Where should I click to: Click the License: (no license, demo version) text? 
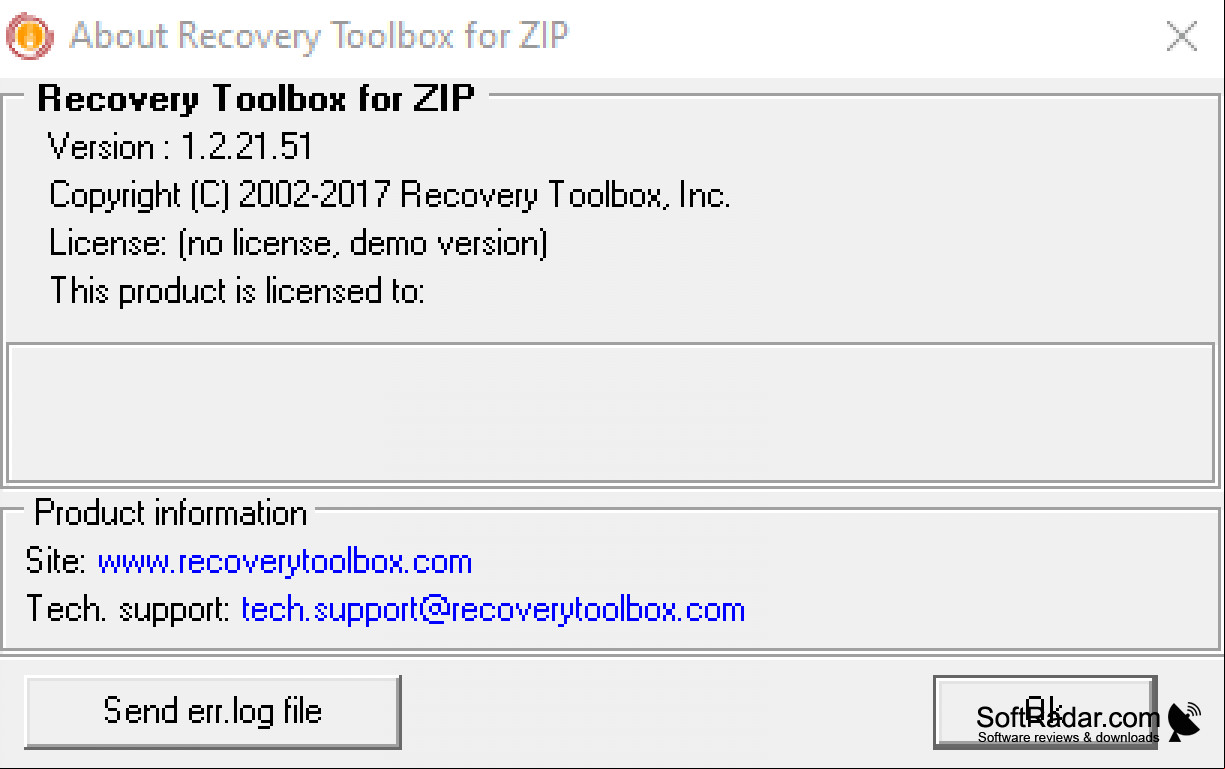(x=298, y=243)
